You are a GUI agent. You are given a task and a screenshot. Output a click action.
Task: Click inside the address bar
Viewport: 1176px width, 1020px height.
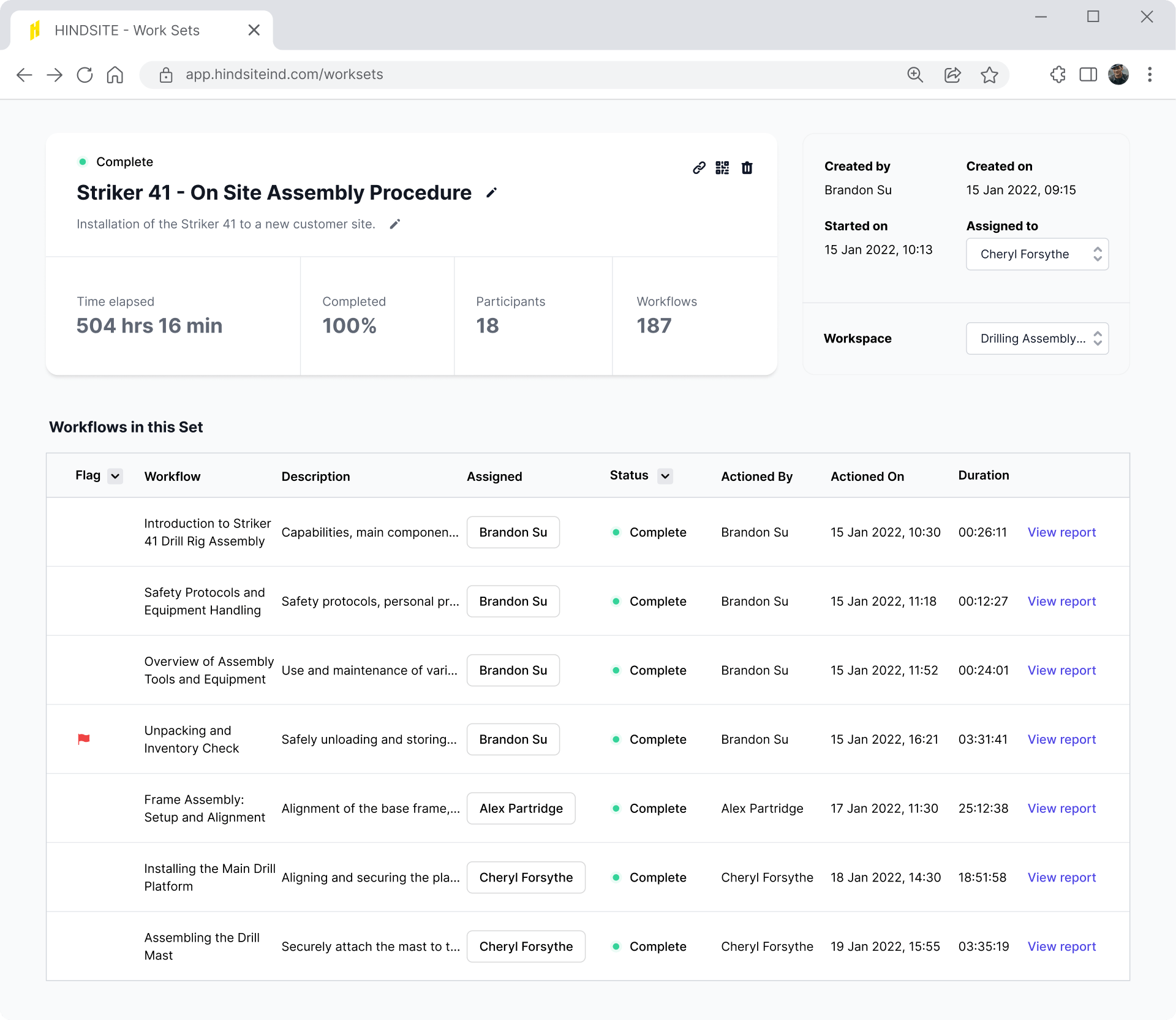click(x=429, y=74)
